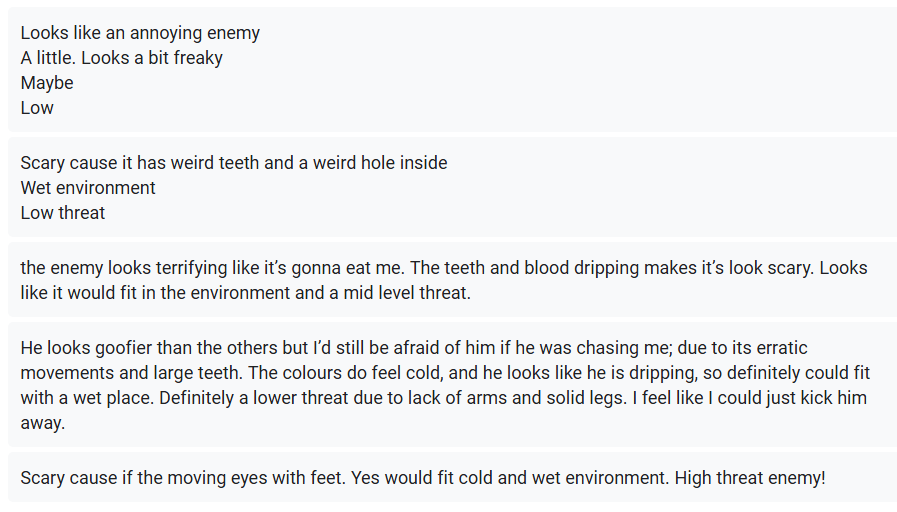Click the 'Low threat' response line
The image size is (897, 512).
[63, 213]
